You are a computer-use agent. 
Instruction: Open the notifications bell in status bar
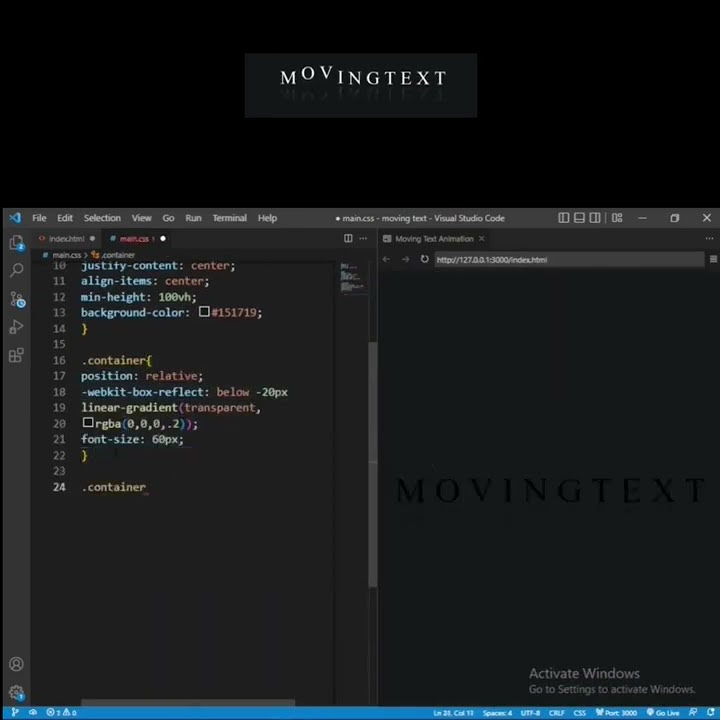coord(711,712)
